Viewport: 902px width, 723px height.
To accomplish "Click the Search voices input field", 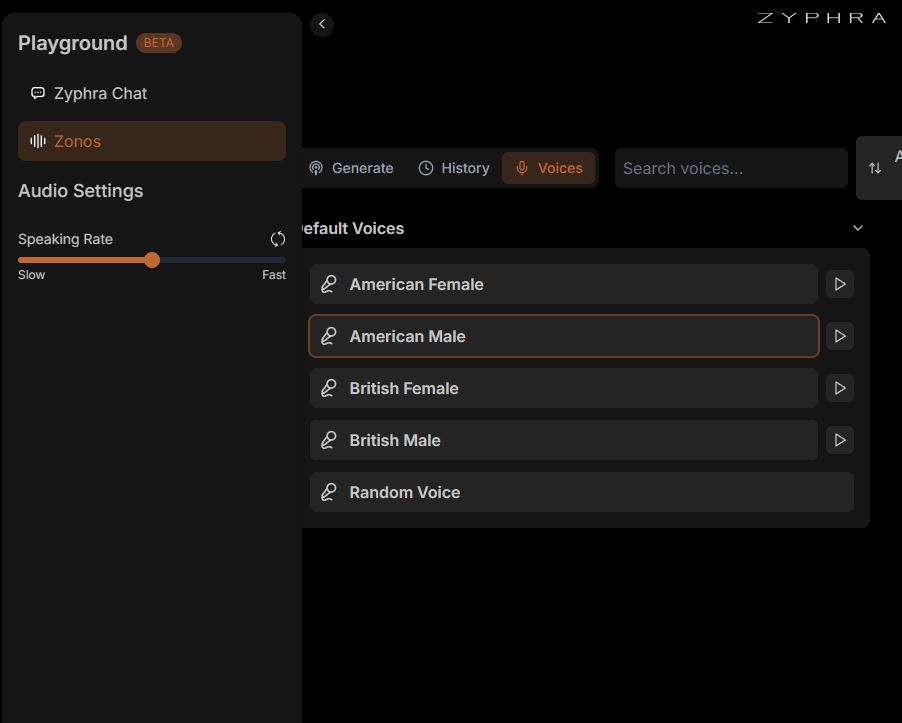I will tap(731, 168).
